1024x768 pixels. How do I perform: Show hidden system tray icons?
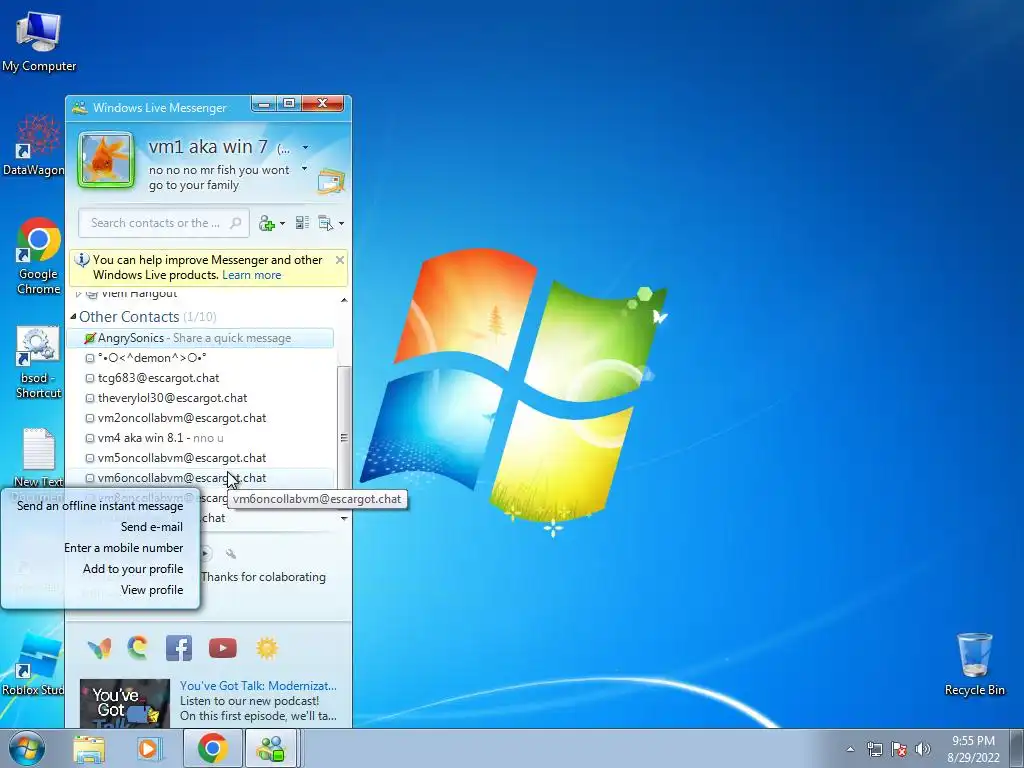[x=850, y=749]
